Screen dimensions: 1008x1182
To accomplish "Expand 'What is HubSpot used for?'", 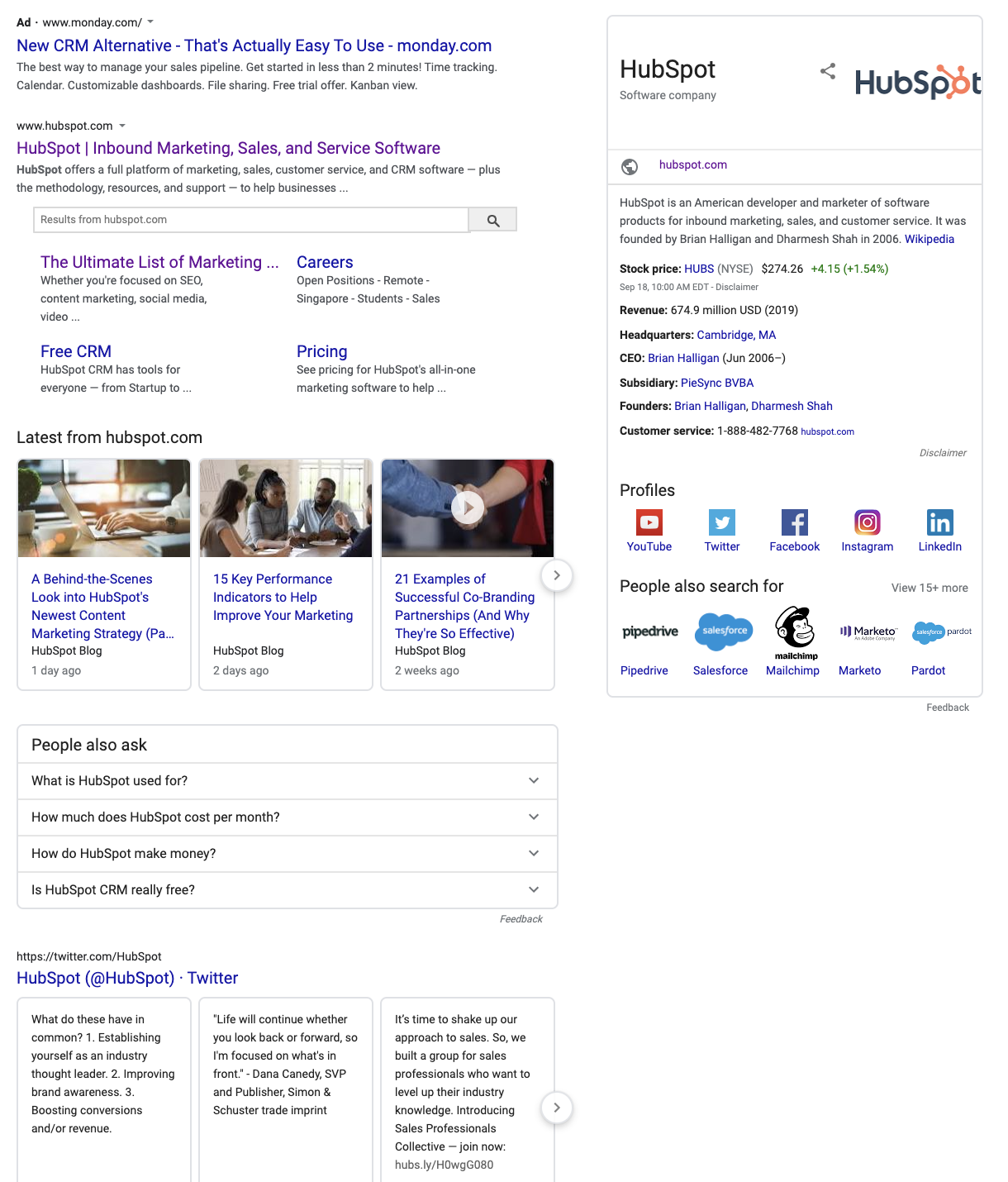I will [288, 781].
